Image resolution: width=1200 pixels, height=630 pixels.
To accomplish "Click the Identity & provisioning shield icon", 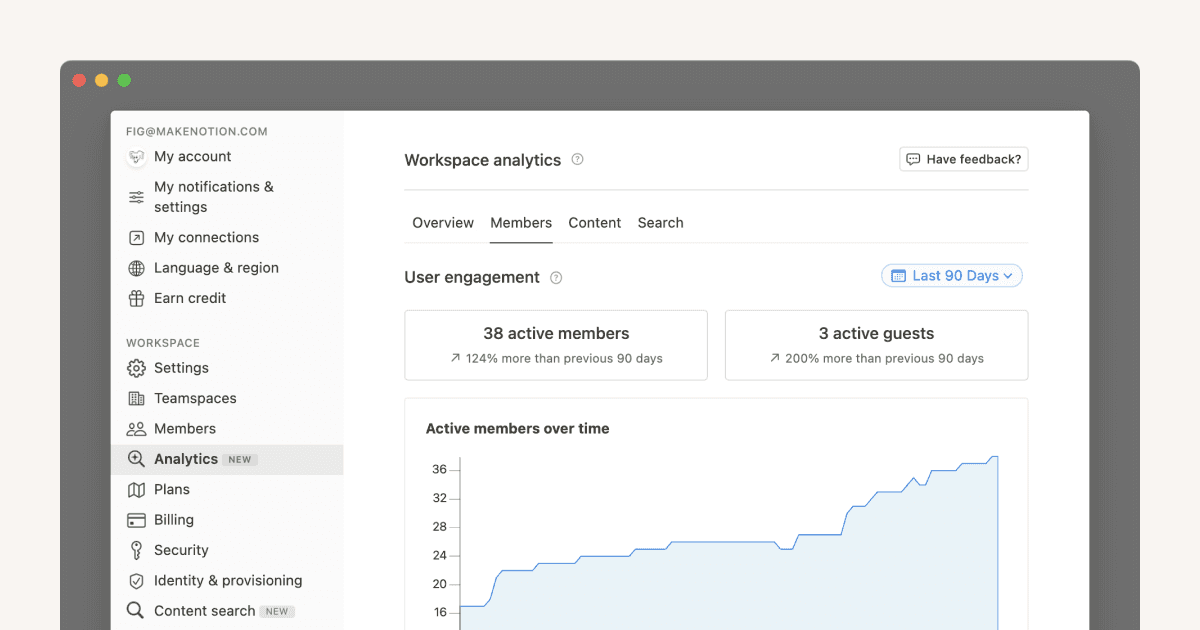I will (136, 580).
